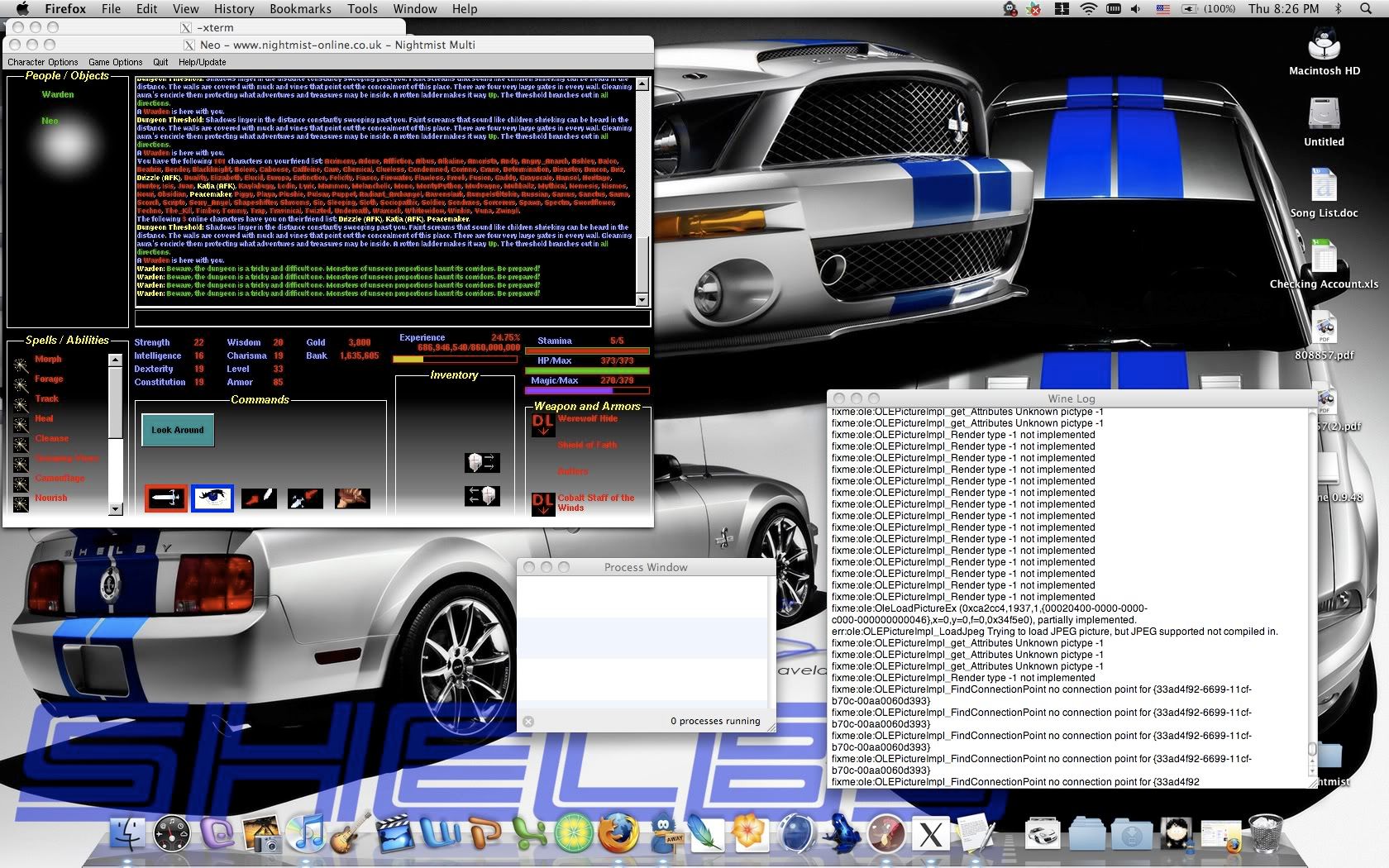Select Werewolf Hide in Weapon and Armors
This screenshot has height=868, width=1389.
588,418
